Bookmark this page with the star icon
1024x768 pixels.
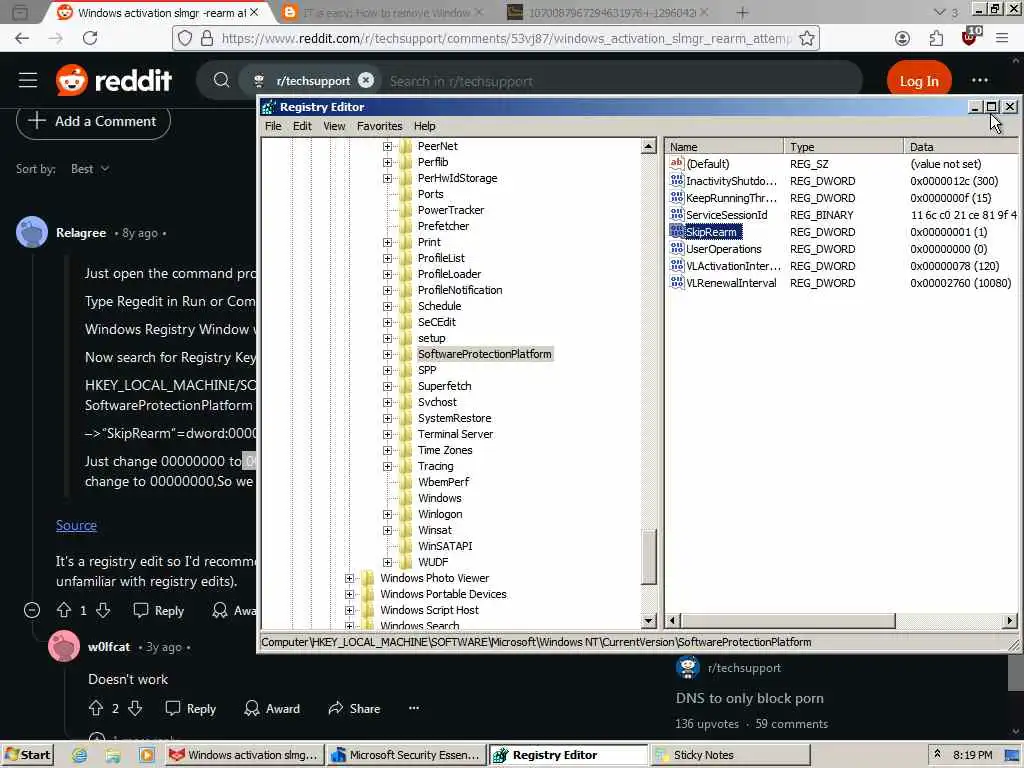click(x=807, y=39)
